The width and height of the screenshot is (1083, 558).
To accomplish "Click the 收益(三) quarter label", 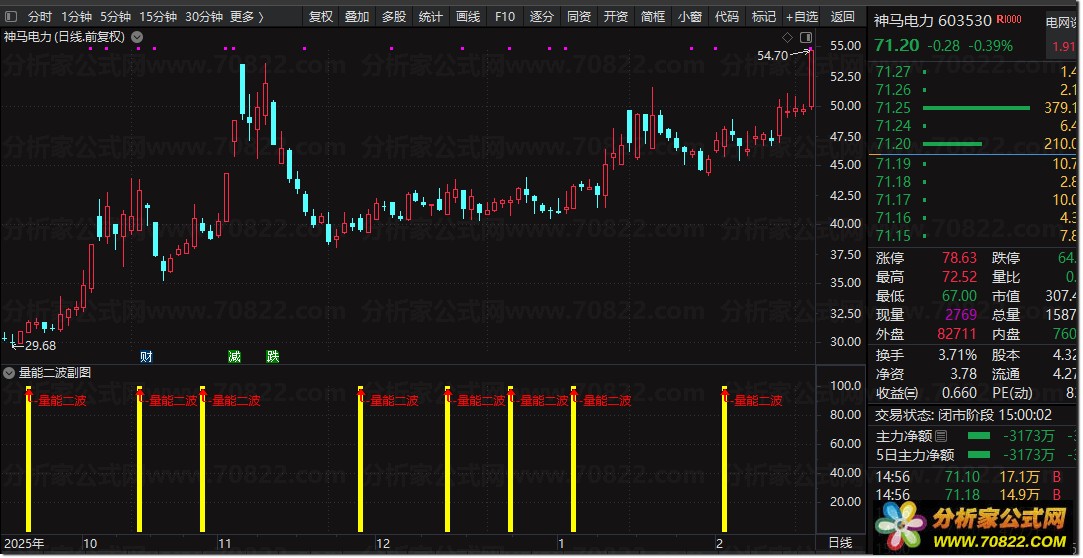I will (897, 393).
